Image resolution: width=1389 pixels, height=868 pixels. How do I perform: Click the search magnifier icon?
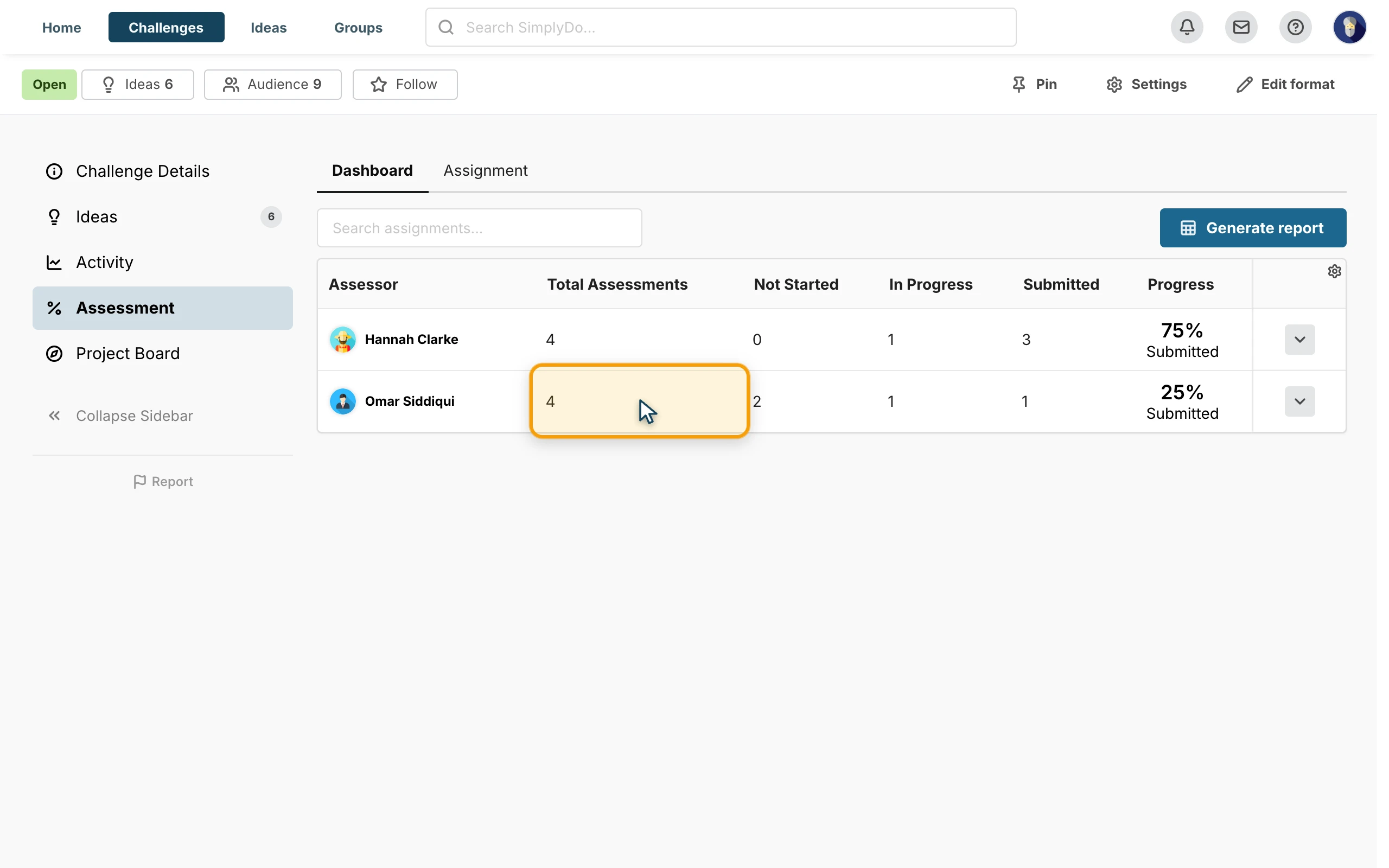coord(446,27)
